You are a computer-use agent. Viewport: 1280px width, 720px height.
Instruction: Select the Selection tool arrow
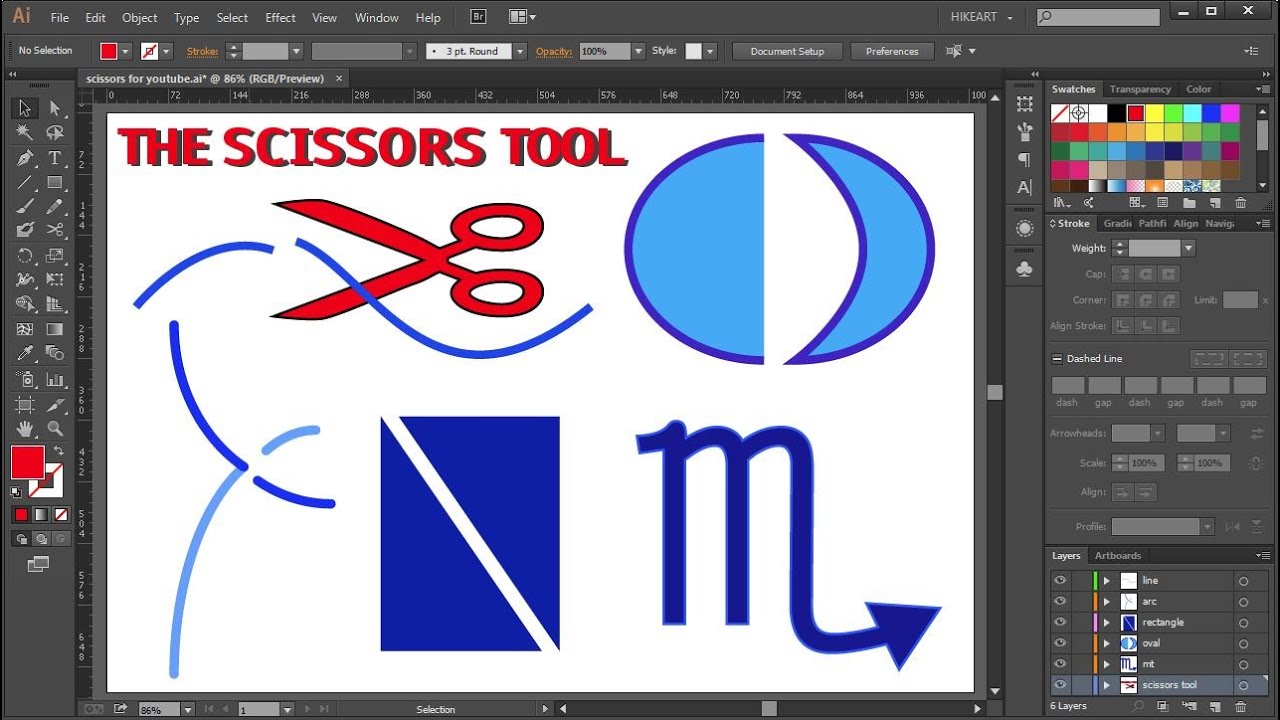(x=25, y=108)
